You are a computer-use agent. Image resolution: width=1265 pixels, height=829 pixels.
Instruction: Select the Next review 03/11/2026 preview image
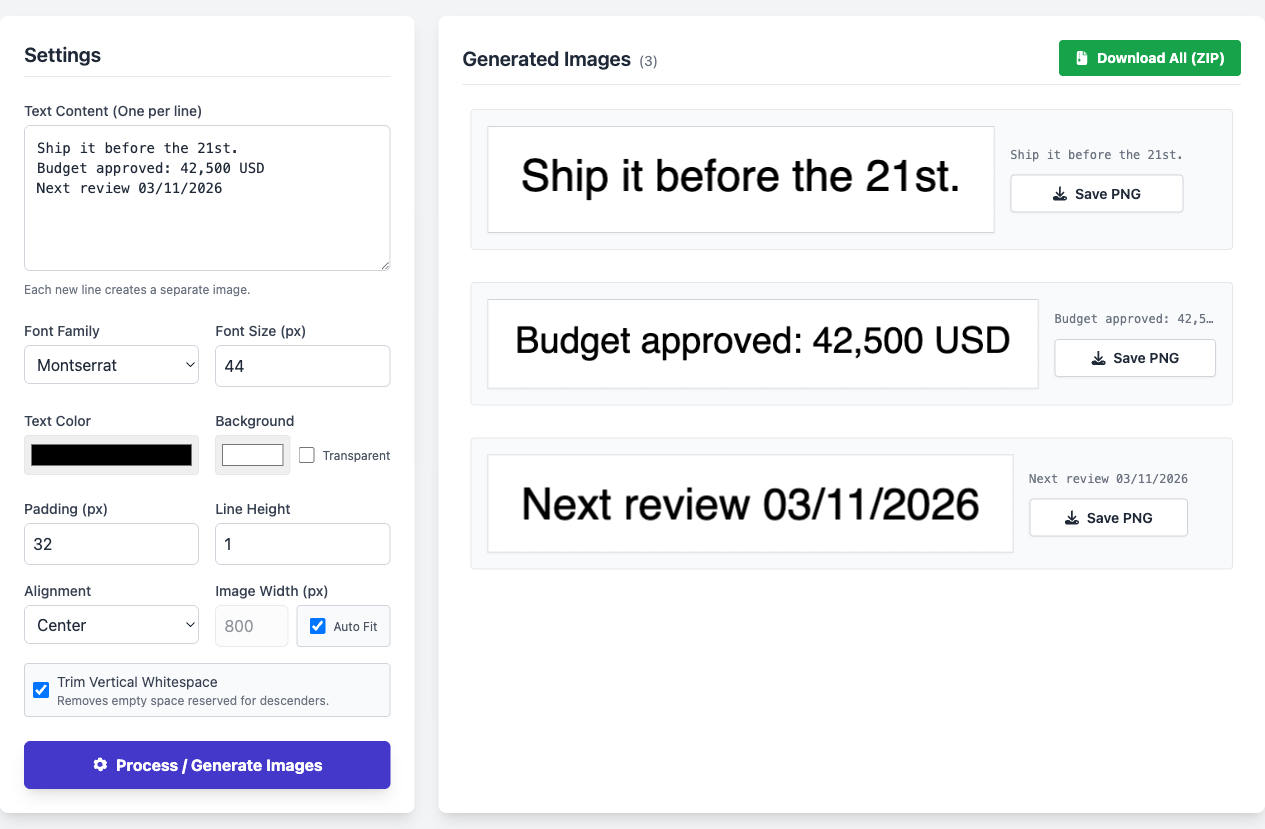coord(750,503)
